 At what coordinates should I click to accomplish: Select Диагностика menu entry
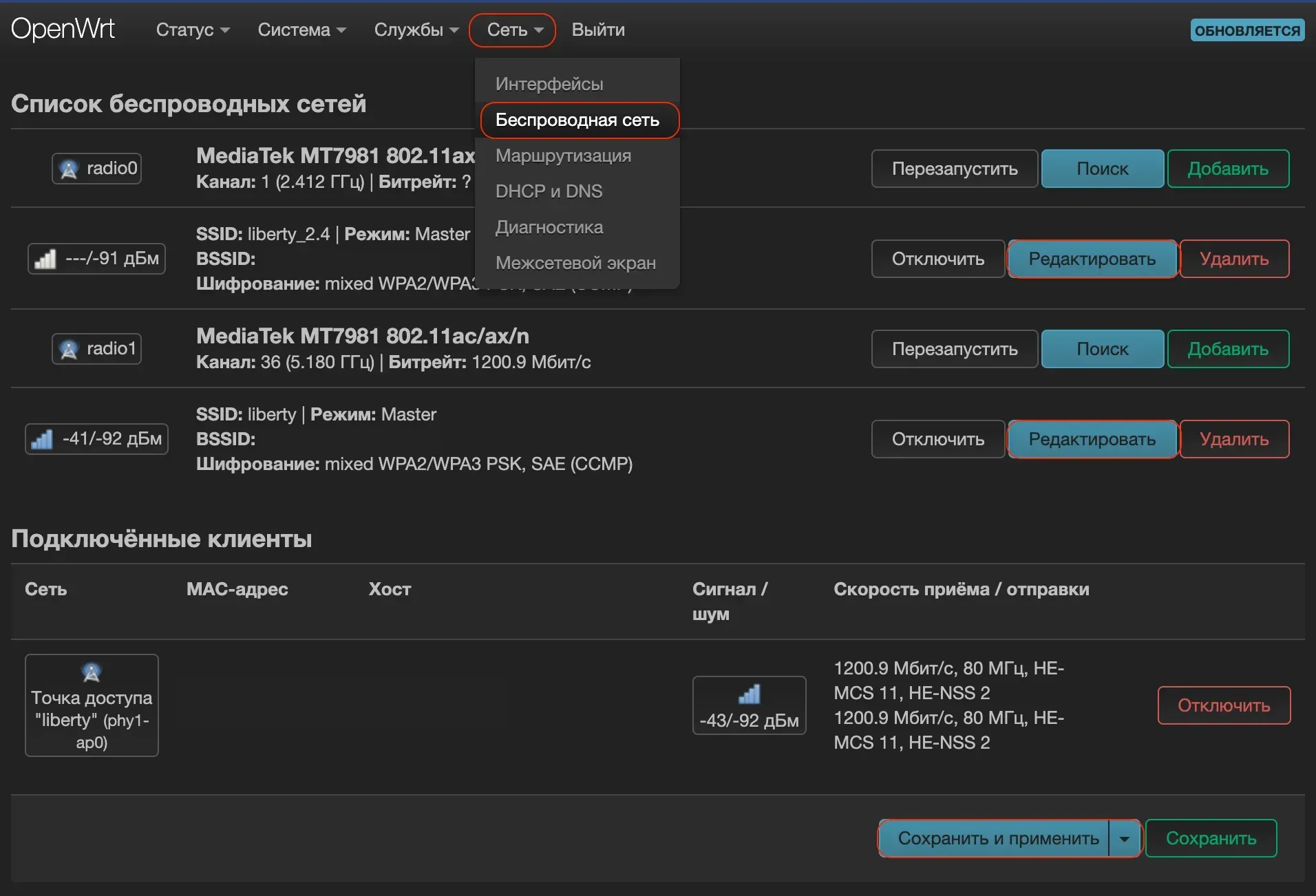[x=549, y=227]
